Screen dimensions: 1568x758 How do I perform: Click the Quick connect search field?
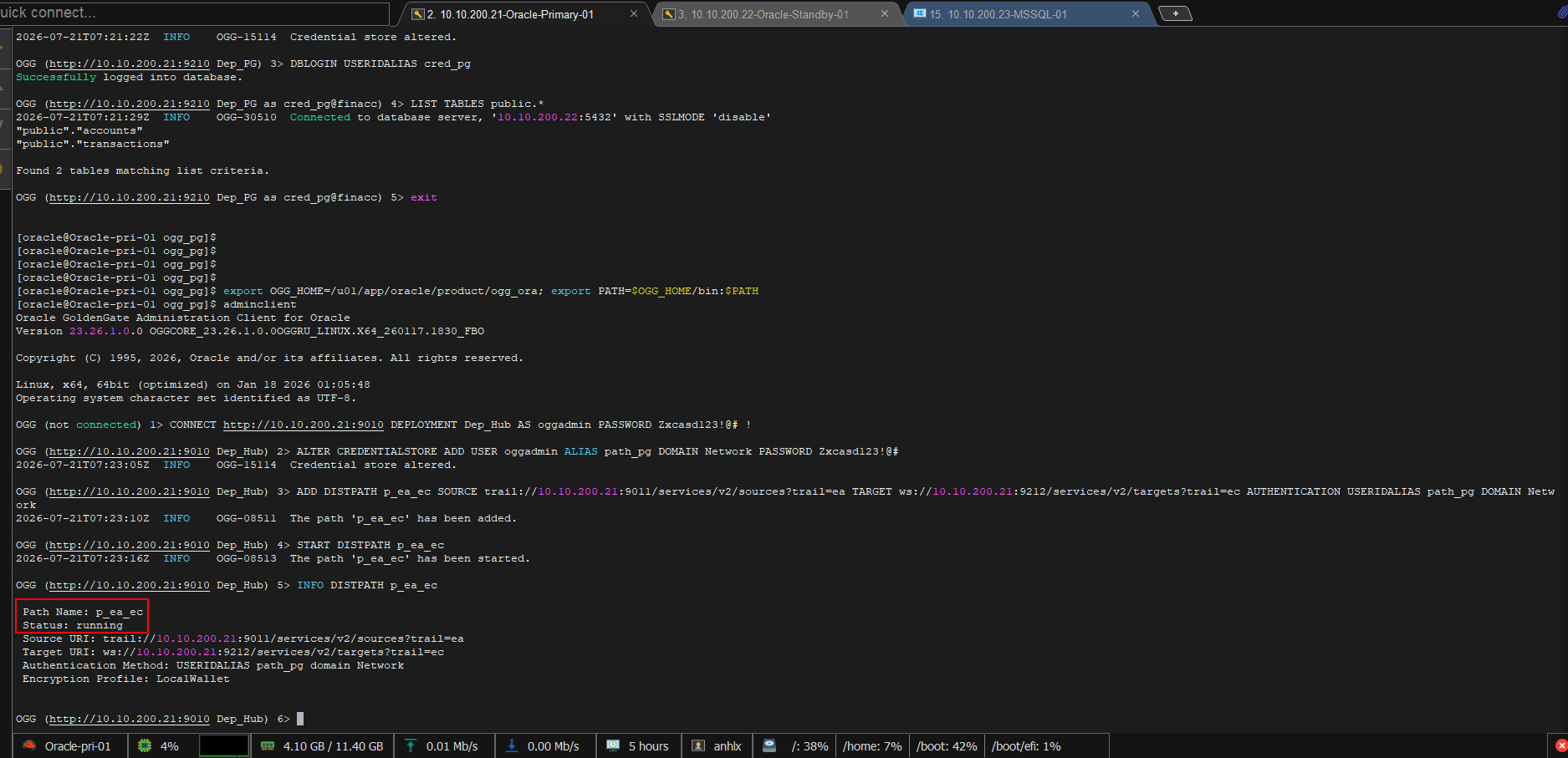(194, 13)
